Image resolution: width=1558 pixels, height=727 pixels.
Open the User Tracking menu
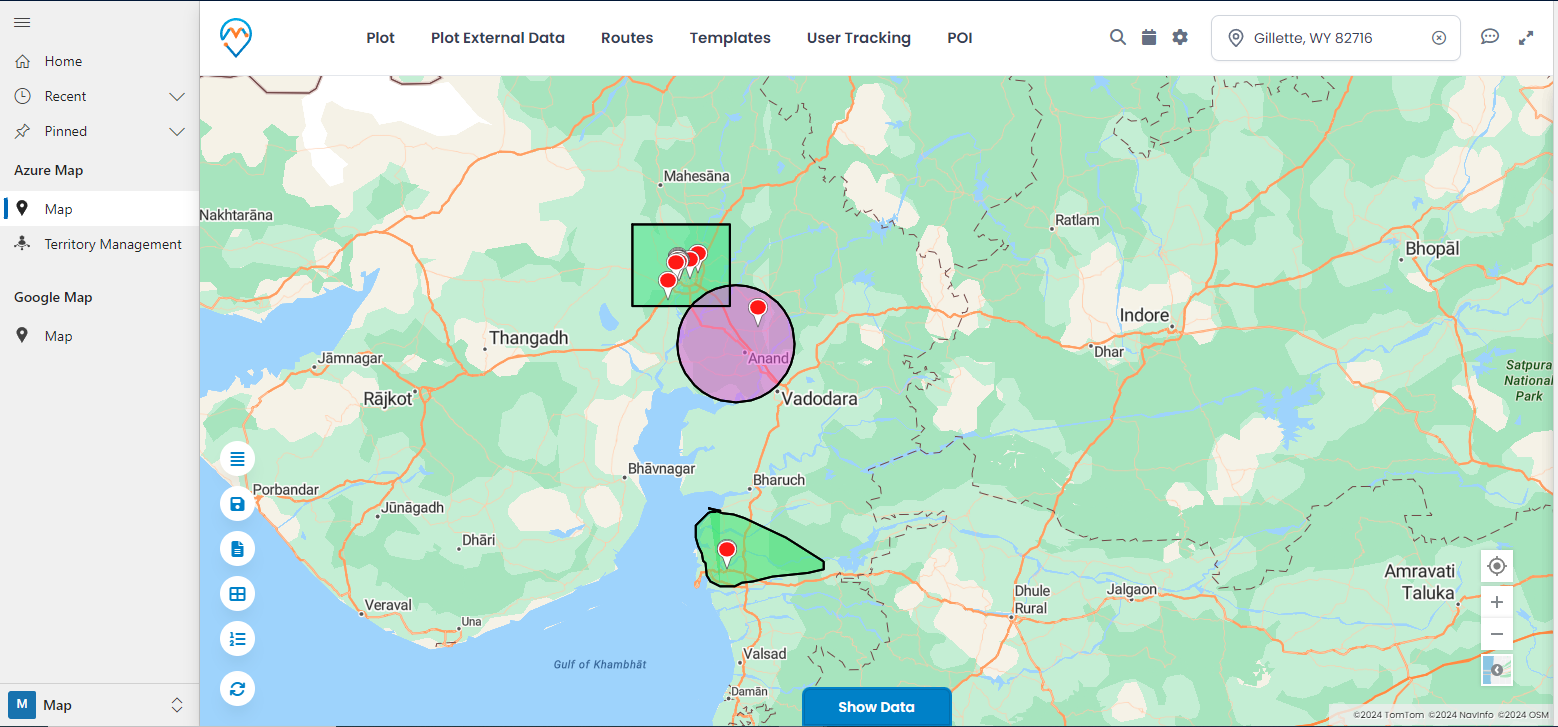click(x=859, y=38)
